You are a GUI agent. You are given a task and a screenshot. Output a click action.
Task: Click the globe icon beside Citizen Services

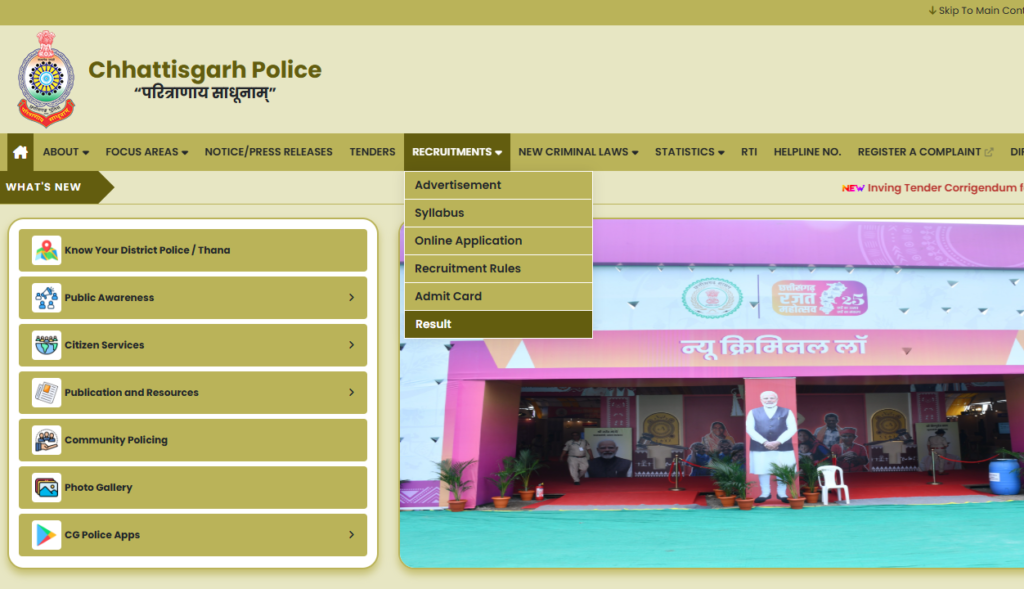45,345
